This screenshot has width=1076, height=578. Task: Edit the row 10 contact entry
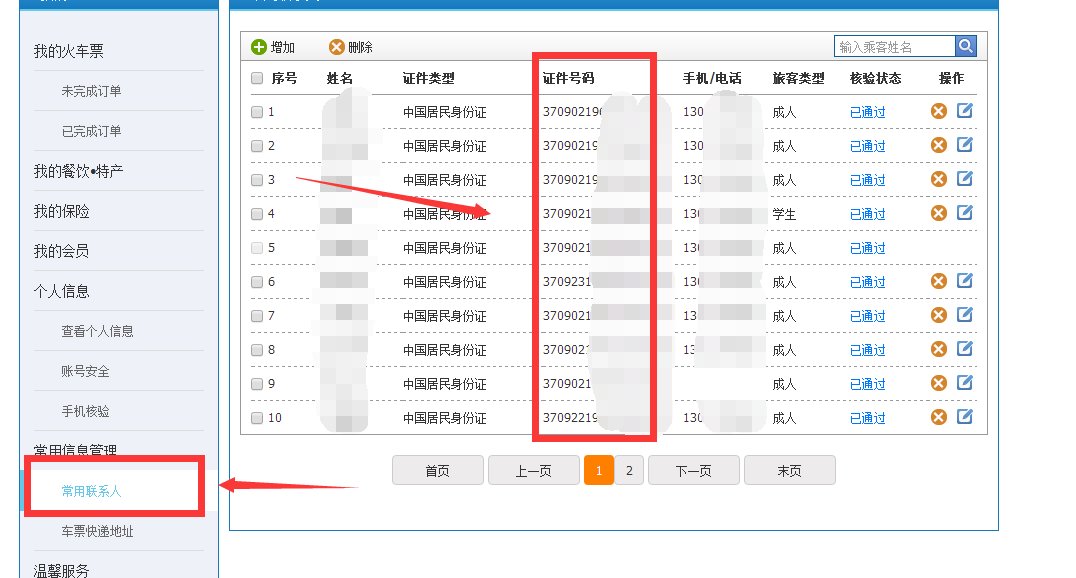pos(963,417)
